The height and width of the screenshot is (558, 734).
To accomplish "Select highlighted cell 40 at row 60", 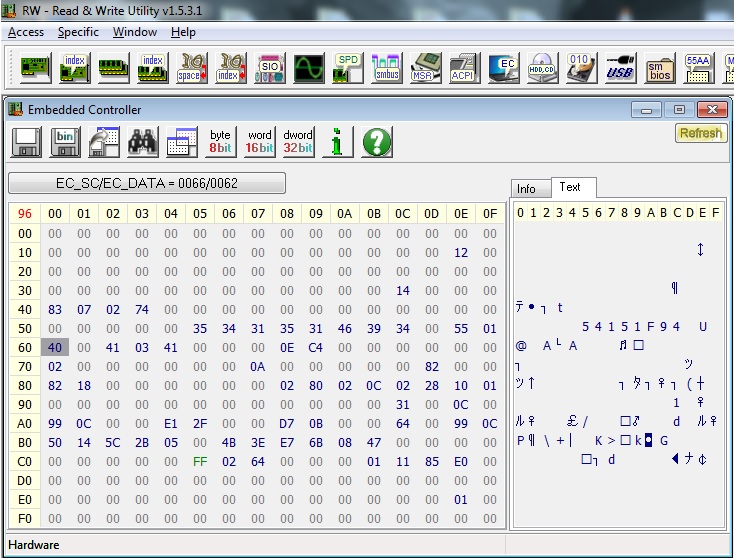I will (x=55, y=347).
